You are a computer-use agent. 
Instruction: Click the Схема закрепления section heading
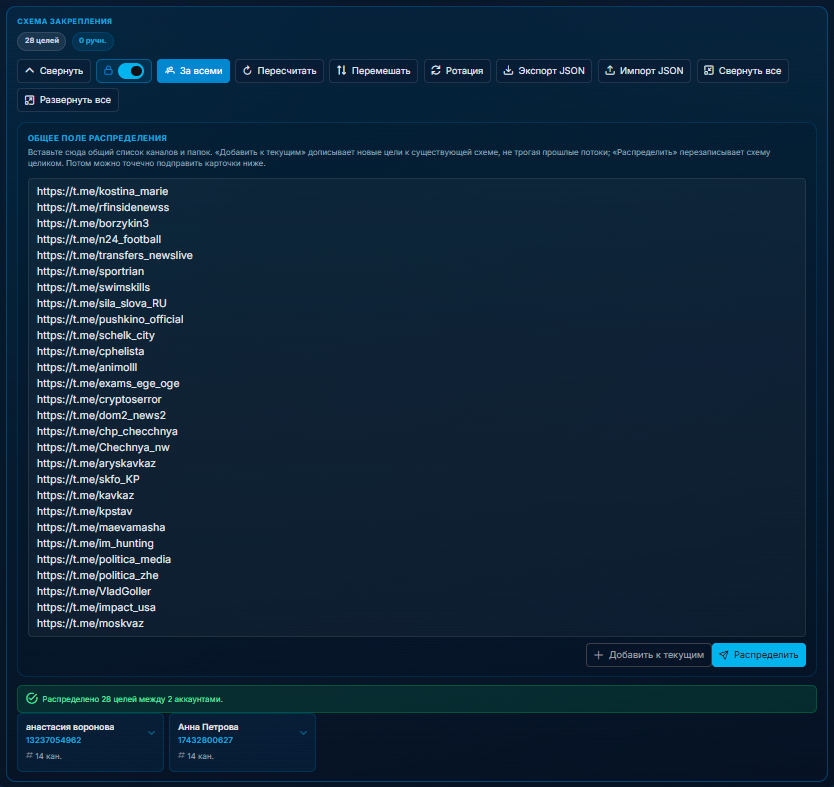(x=64, y=21)
